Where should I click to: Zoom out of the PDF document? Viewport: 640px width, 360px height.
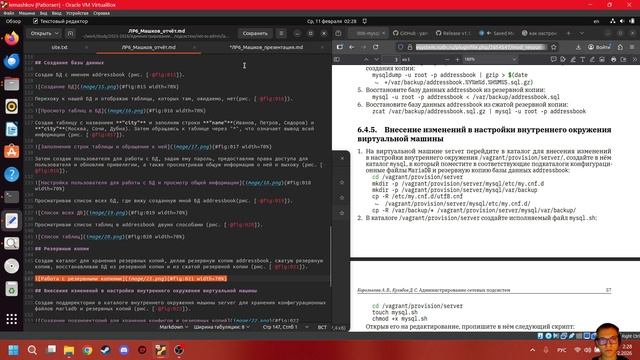tap(447, 59)
